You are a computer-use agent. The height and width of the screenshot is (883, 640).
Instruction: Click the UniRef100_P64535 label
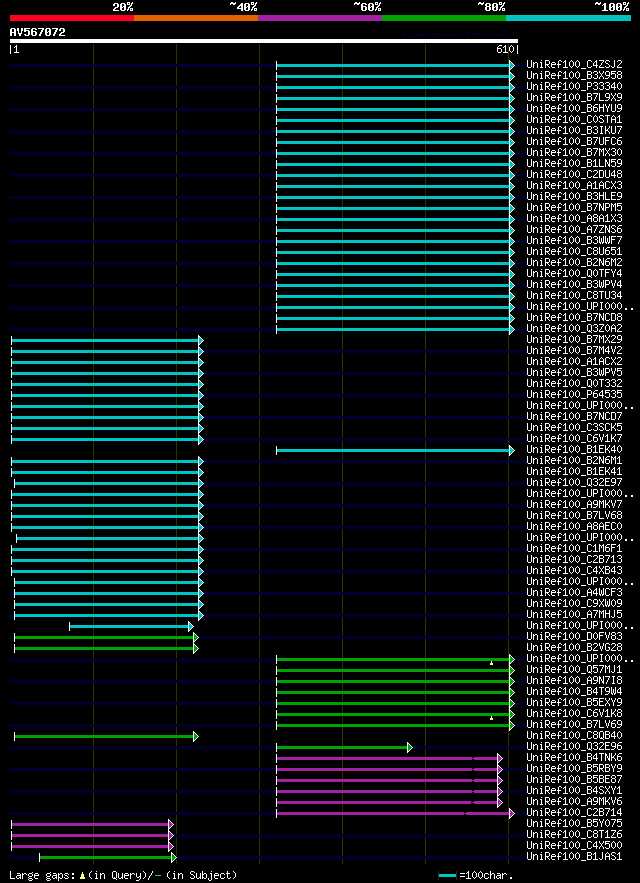pos(574,394)
